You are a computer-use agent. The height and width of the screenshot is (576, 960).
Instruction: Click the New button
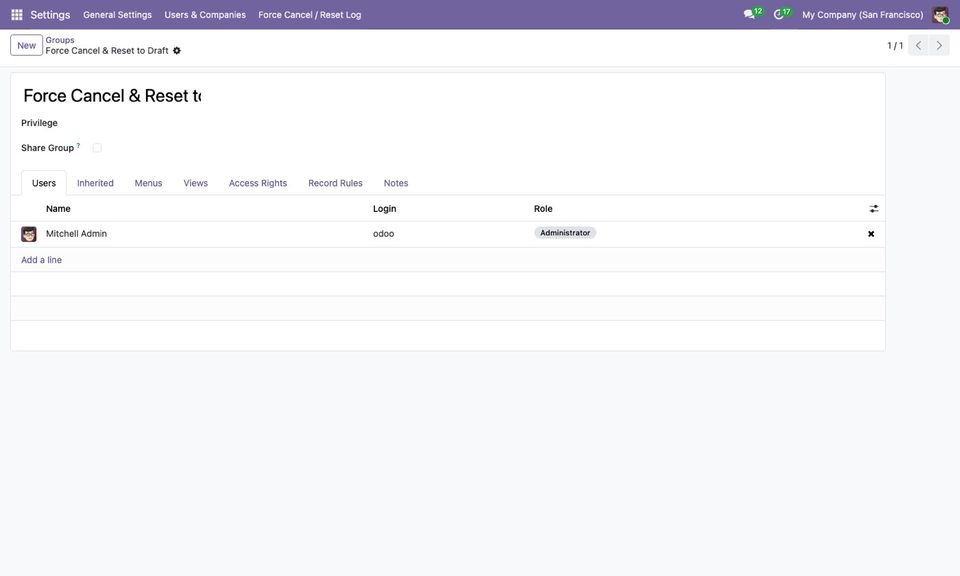pyautogui.click(x=26, y=45)
